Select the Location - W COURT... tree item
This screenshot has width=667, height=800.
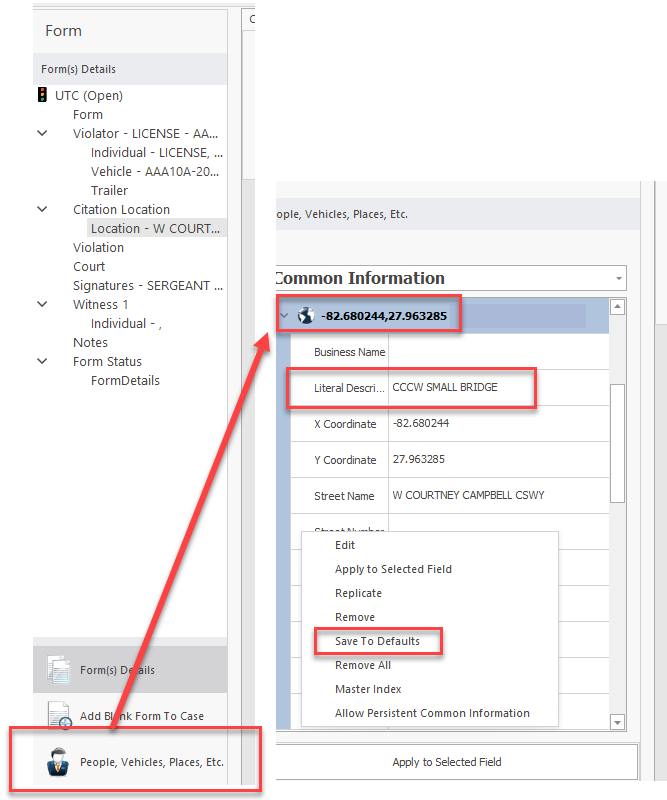point(155,229)
